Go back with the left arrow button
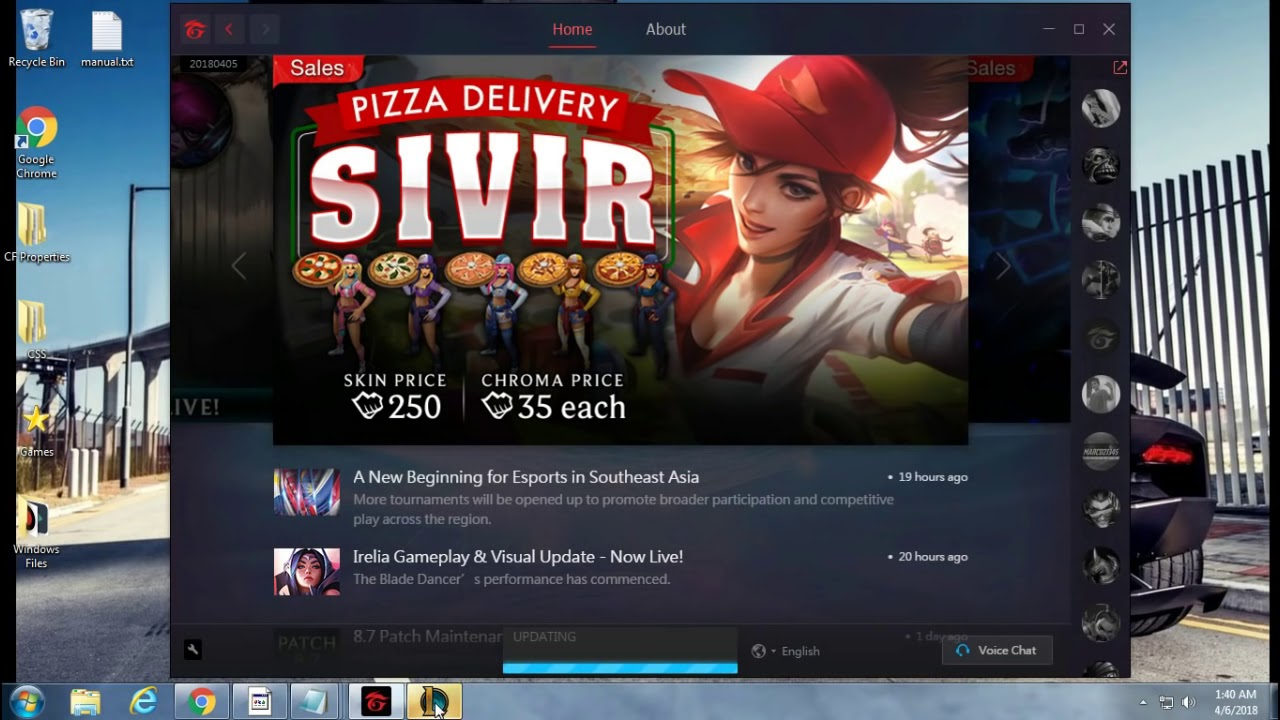 229,30
